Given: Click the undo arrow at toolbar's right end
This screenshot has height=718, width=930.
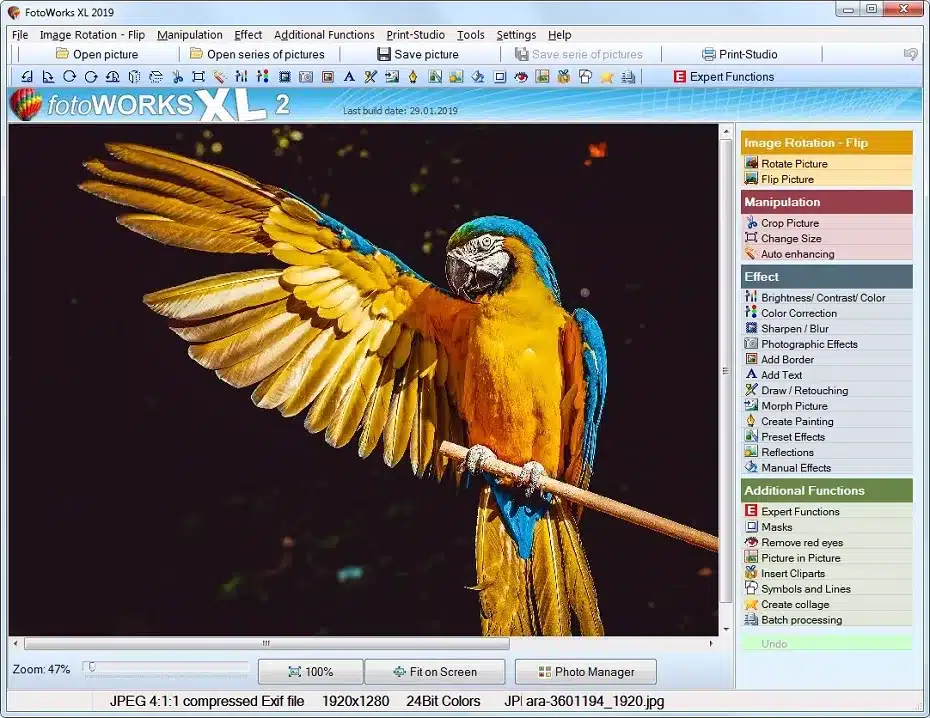Looking at the screenshot, I should point(910,55).
